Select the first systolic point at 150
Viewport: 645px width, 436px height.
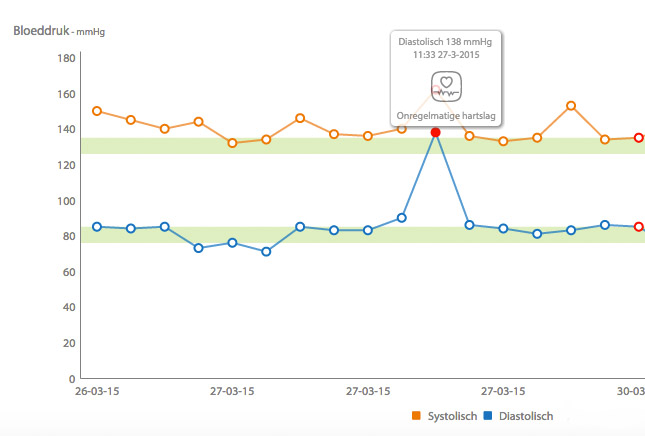tap(97, 111)
